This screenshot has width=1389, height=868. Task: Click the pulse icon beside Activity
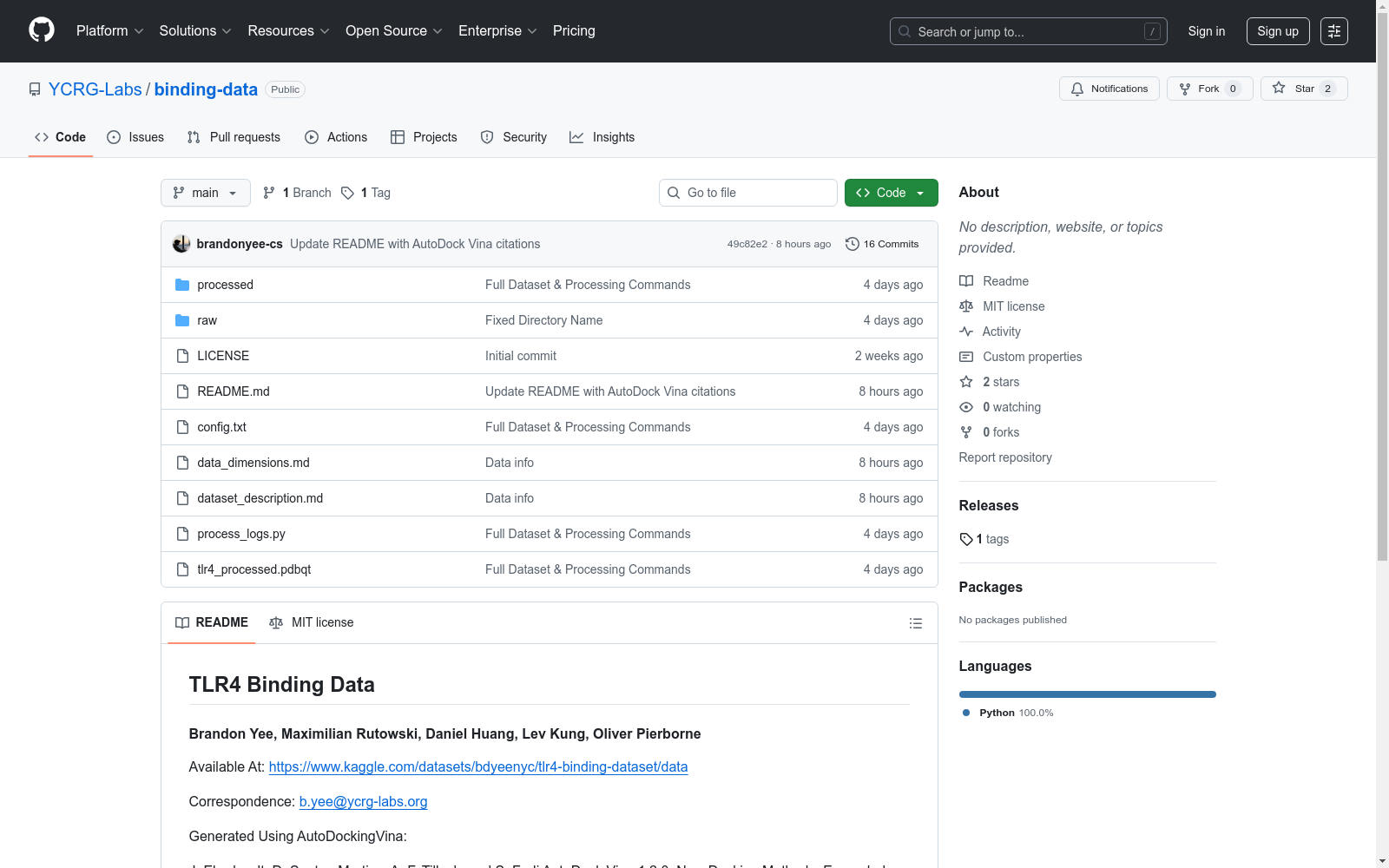point(966,332)
